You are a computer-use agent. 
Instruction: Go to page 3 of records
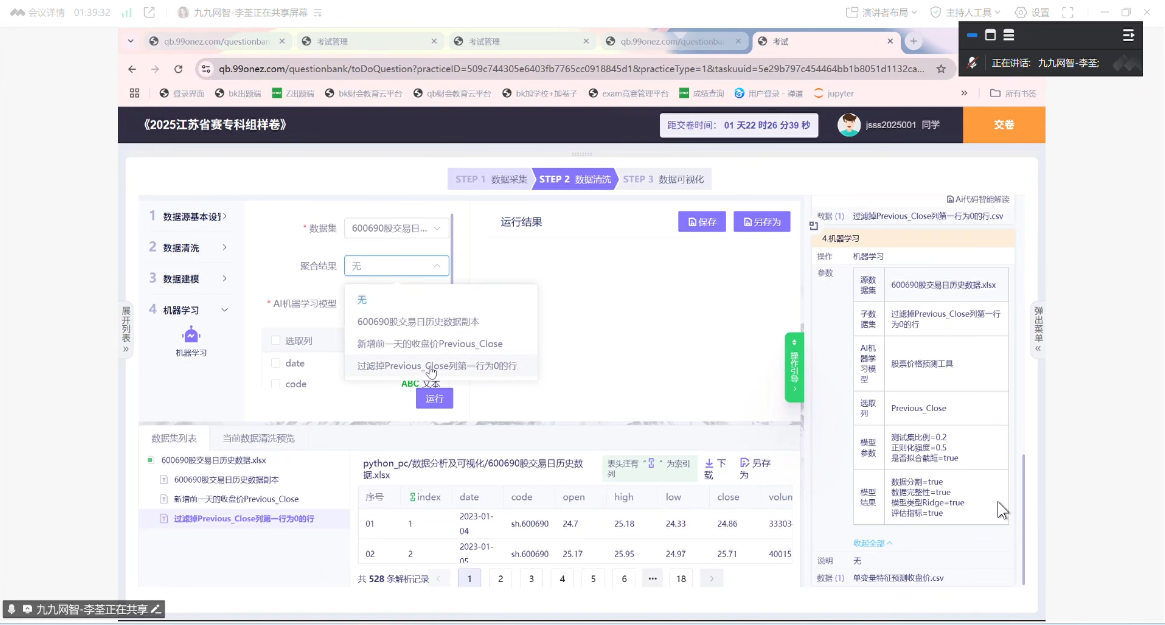click(531, 578)
